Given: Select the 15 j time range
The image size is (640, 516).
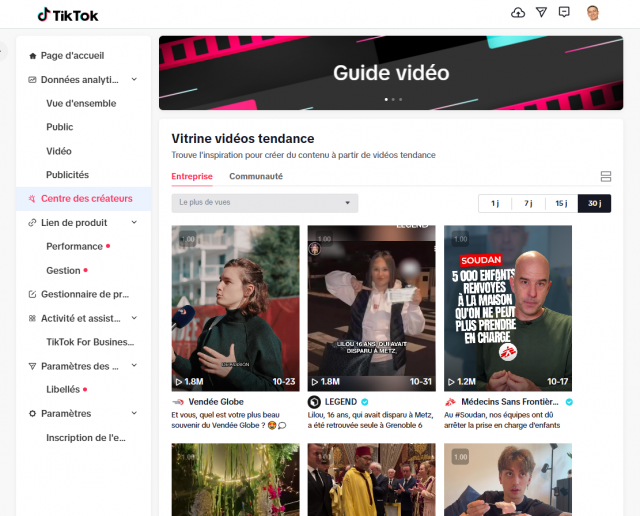Looking at the screenshot, I should point(561,203).
